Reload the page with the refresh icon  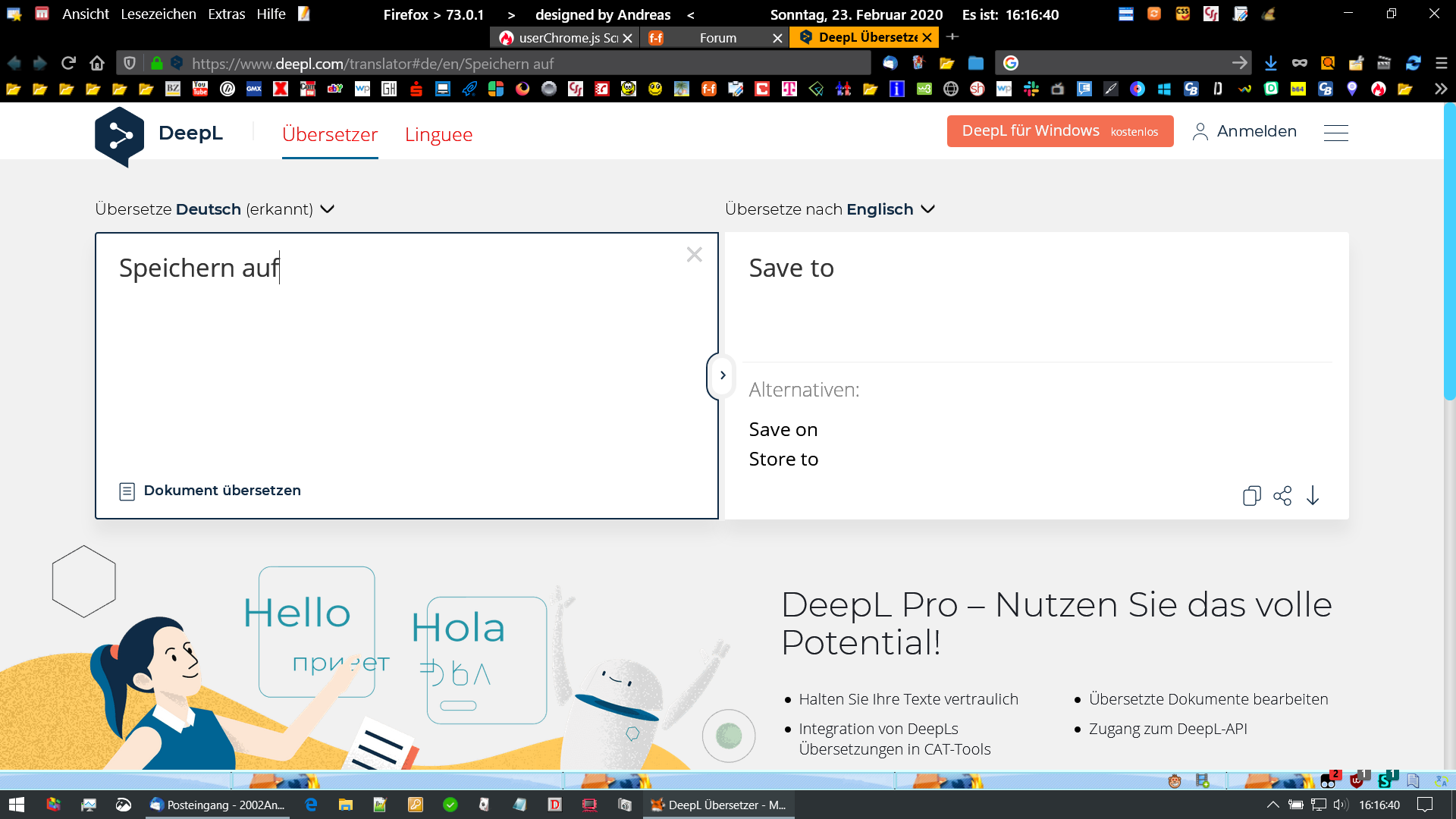[68, 63]
